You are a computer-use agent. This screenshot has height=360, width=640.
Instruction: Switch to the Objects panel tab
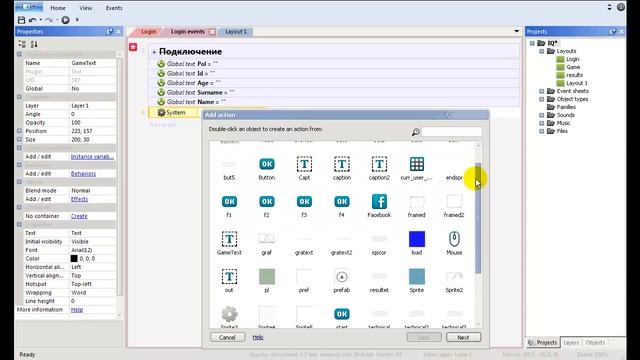tap(595, 342)
